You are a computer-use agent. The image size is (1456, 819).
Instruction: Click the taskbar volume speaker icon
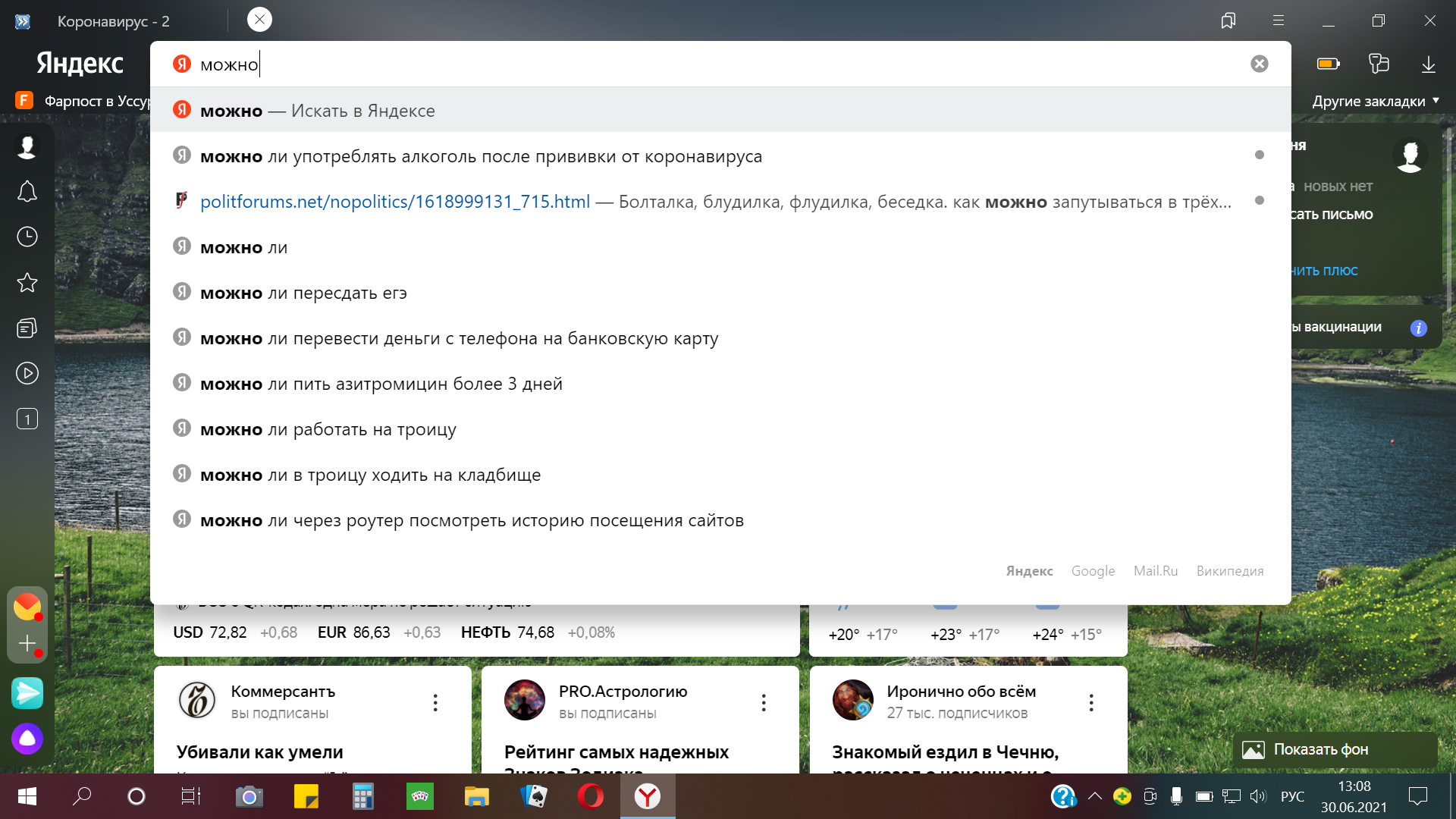tap(1258, 796)
